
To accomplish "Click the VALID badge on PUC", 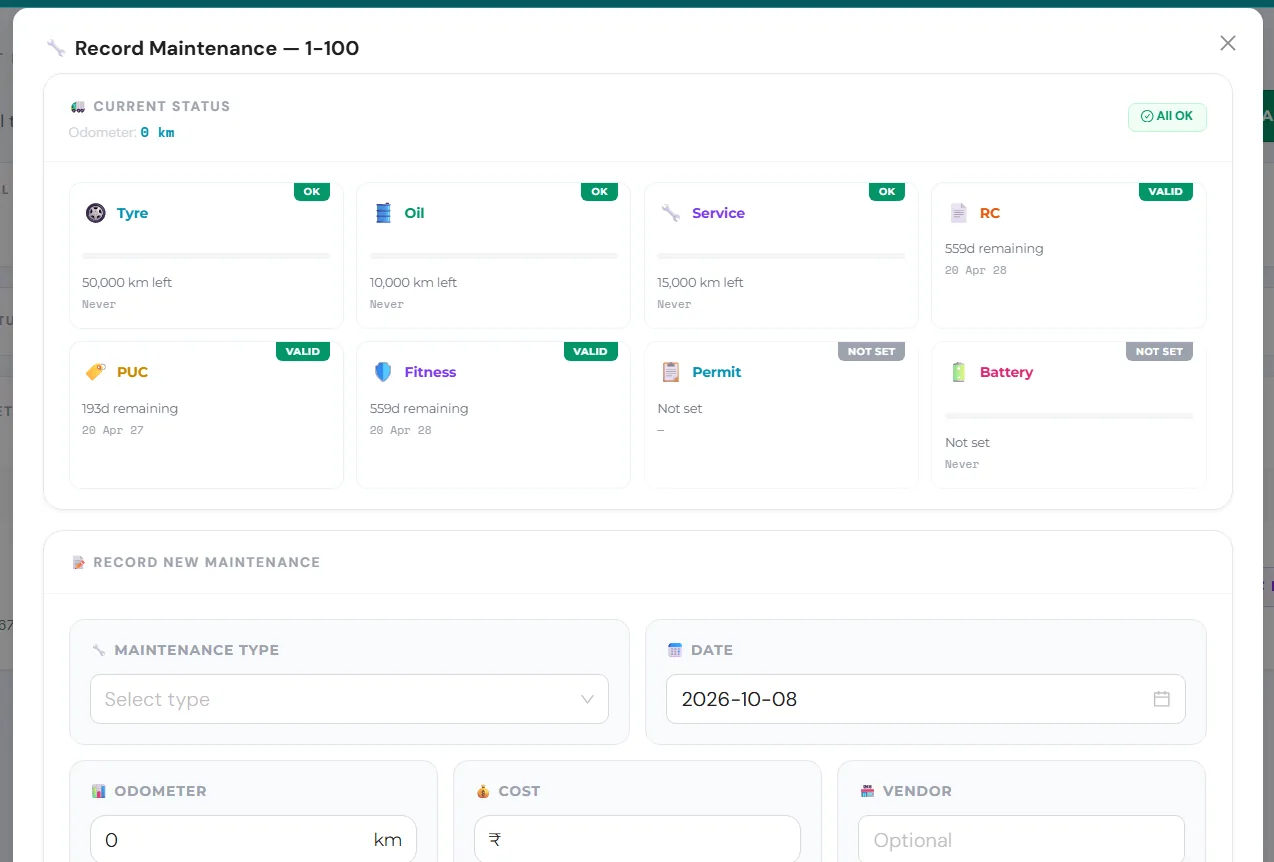I will click(303, 352).
